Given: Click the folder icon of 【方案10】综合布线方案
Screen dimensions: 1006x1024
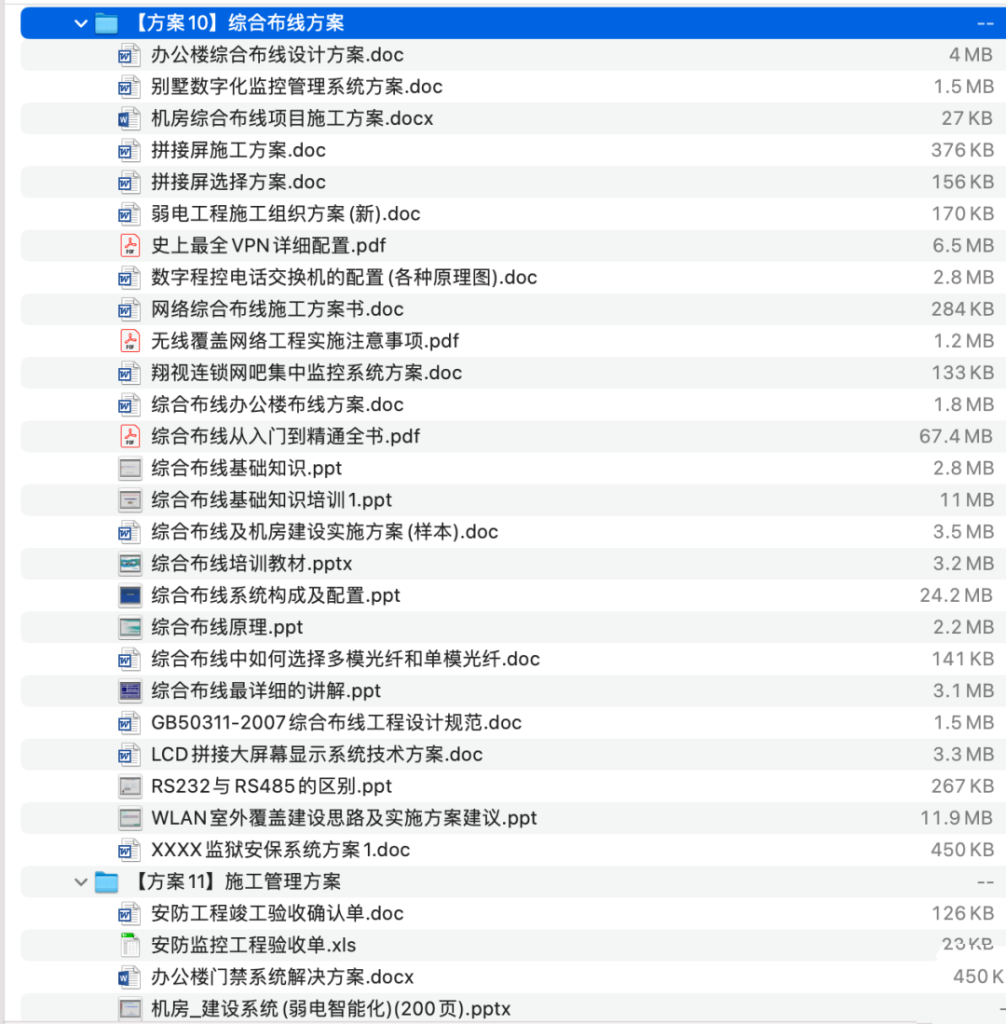Looking at the screenshot, I should pos(105,22).
